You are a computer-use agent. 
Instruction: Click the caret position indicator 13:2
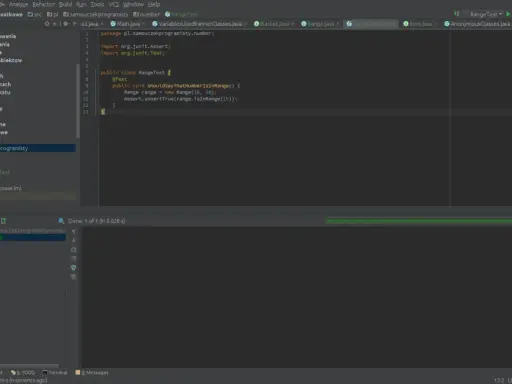click(499, 380)
